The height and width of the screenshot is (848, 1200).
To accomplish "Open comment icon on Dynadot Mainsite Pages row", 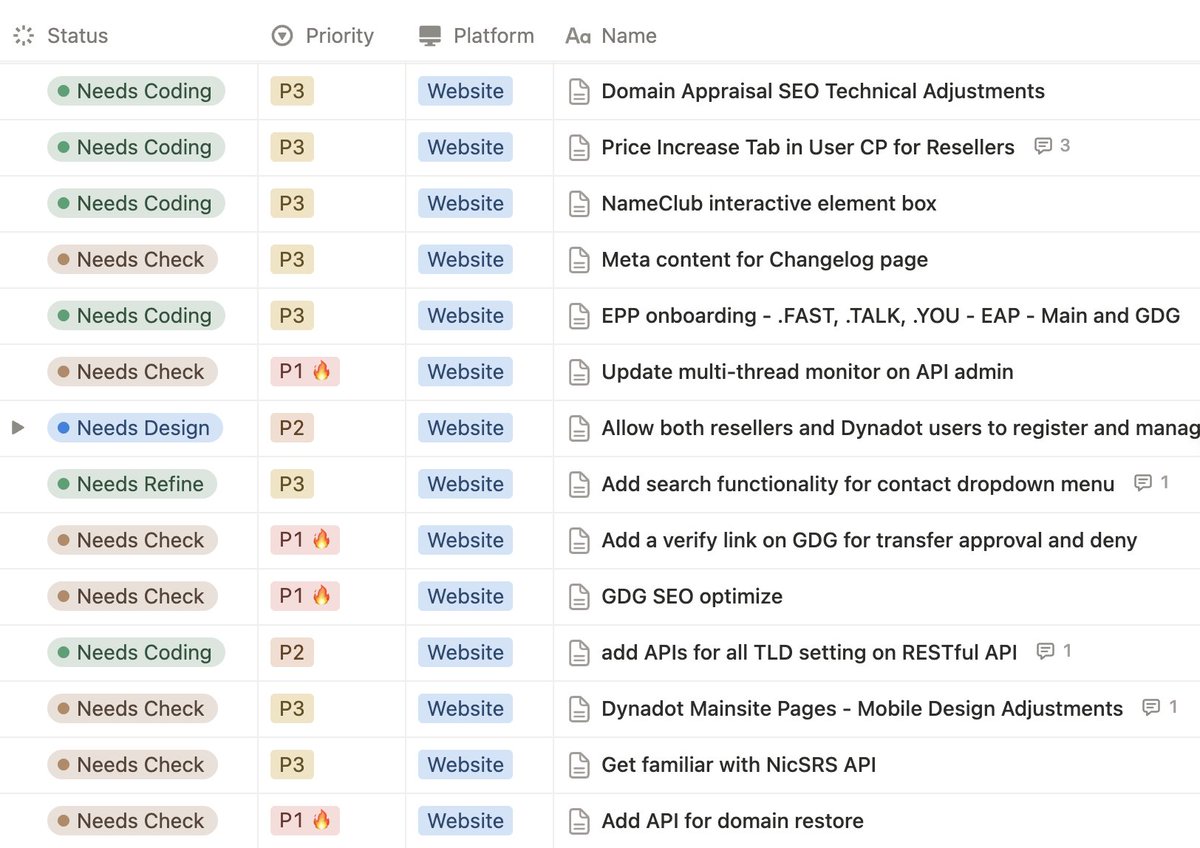I will point(1151,707).
